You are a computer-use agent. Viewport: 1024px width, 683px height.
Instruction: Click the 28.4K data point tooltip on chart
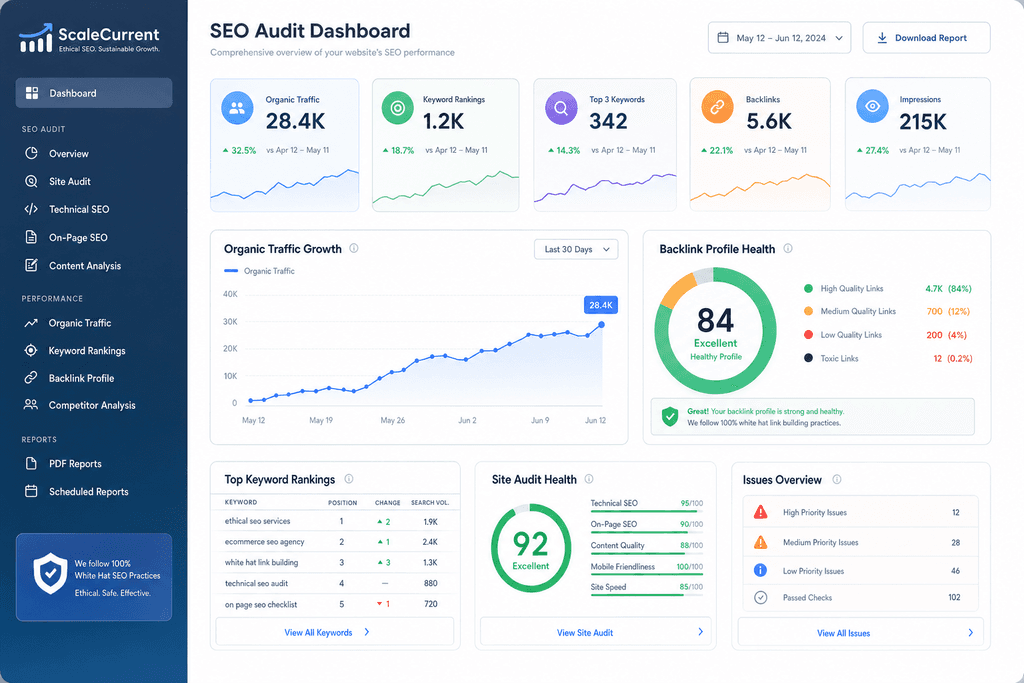click(x=600, y=305)
